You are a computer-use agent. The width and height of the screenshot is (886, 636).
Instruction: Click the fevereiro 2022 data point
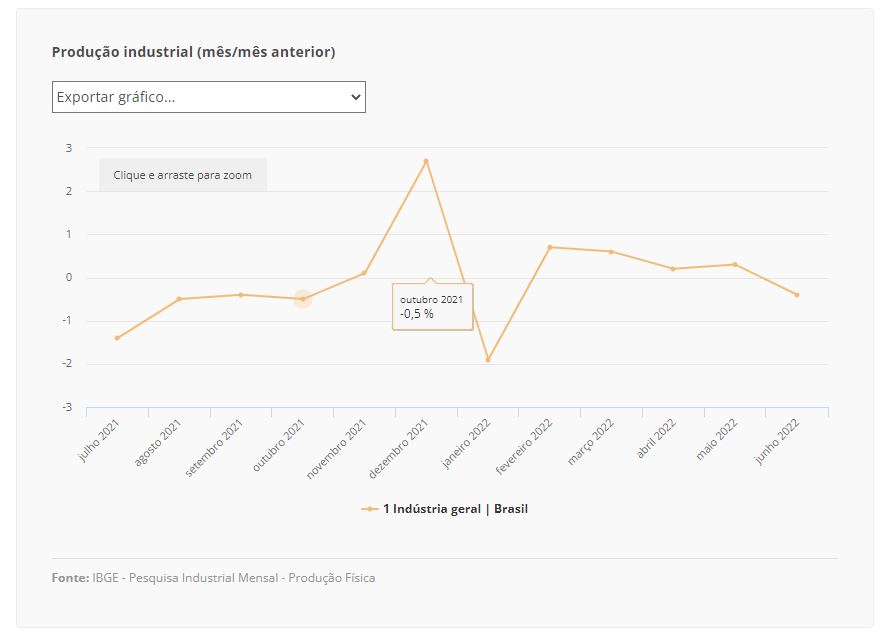(550, 247)
